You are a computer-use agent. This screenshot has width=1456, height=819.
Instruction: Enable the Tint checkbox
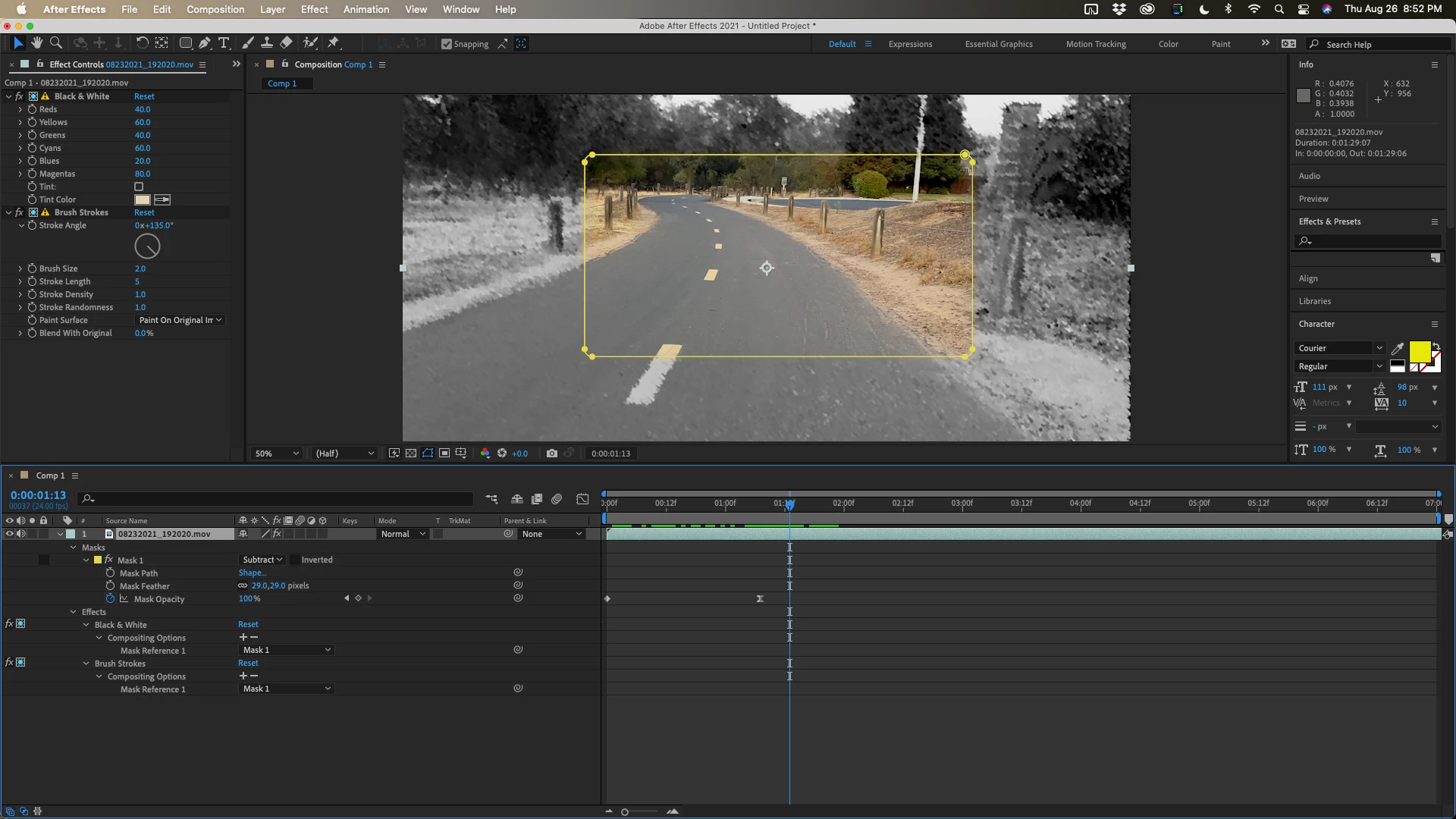[x=139, y=187]
